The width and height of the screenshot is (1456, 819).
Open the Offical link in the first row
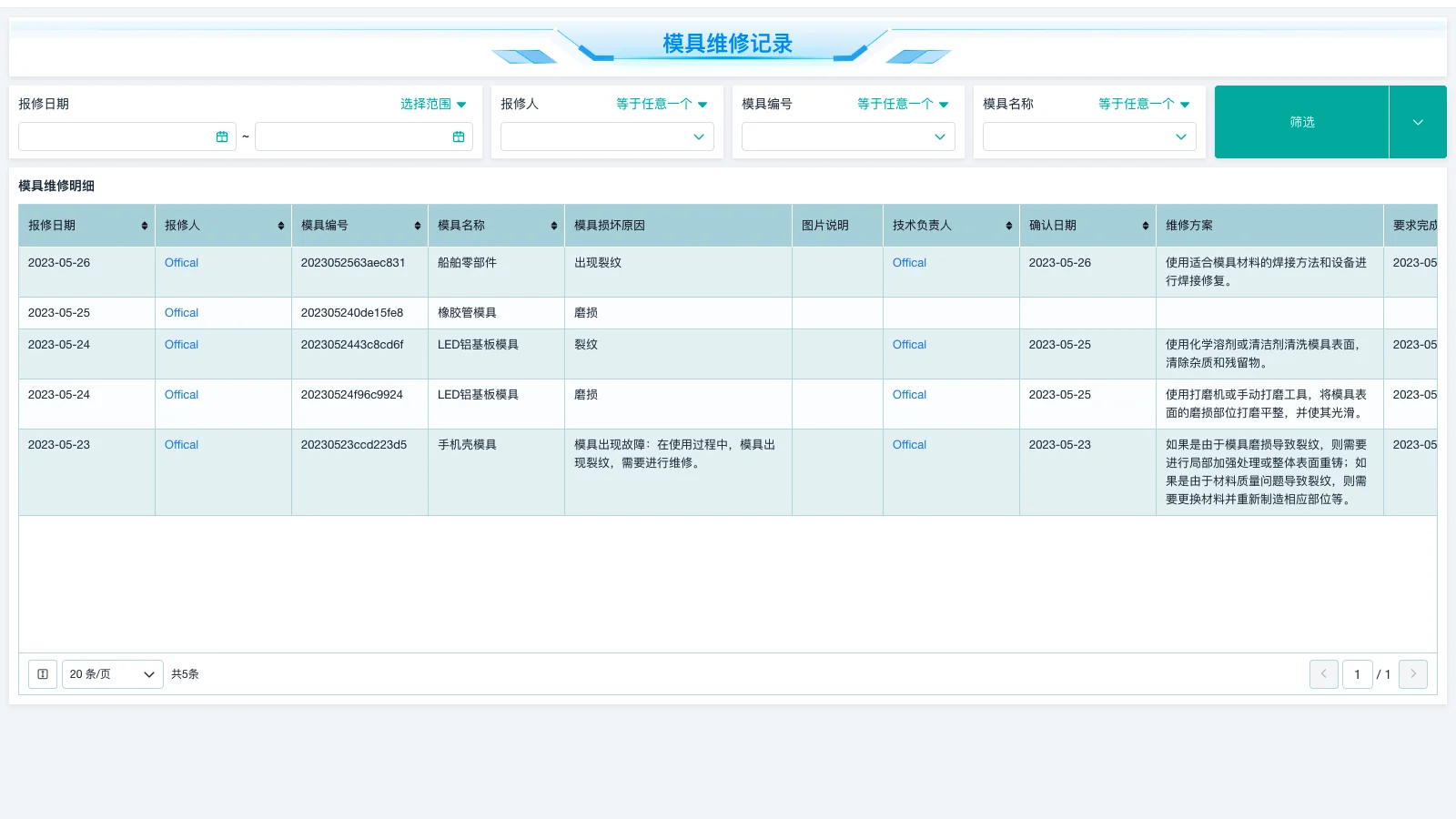coord(180,262)
